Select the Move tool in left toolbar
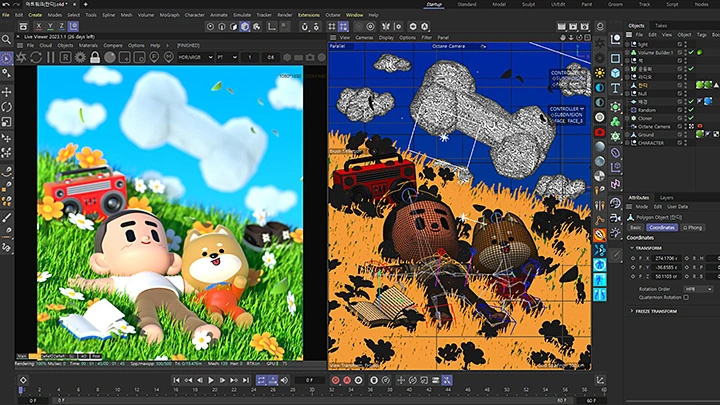 pyautogui.click(x=6, y=92)
